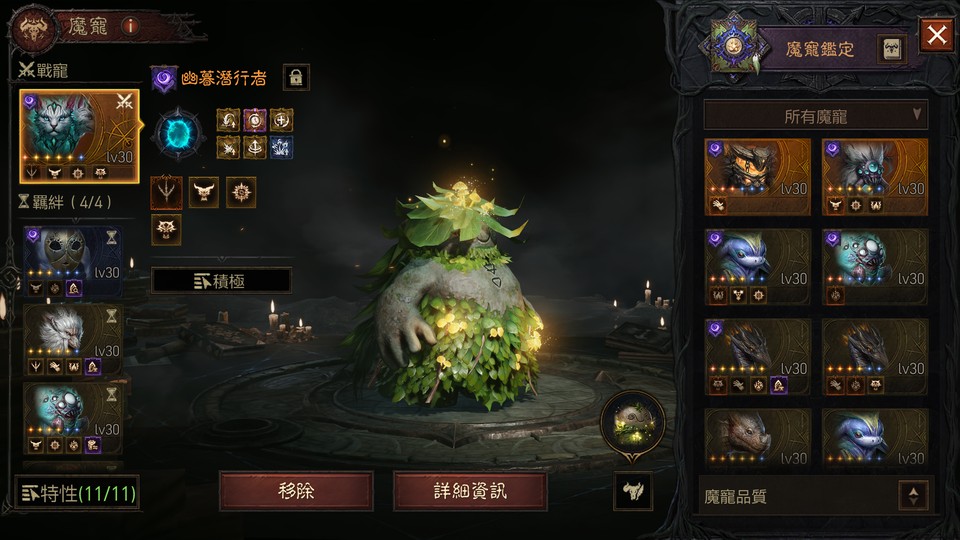Open the 所有魔寵 filter dropdown
Viewport: 960px width, 540px height.
[x=816, y=116]
